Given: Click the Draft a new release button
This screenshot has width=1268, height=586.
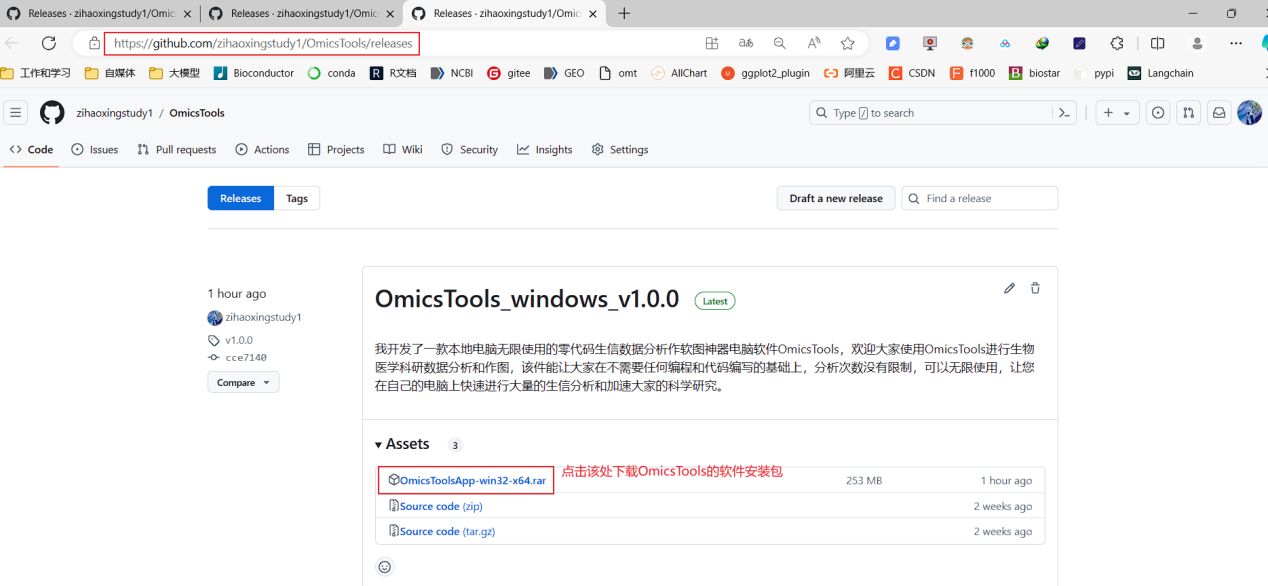Looking at the screenshot, I should (x=835, y=198).
